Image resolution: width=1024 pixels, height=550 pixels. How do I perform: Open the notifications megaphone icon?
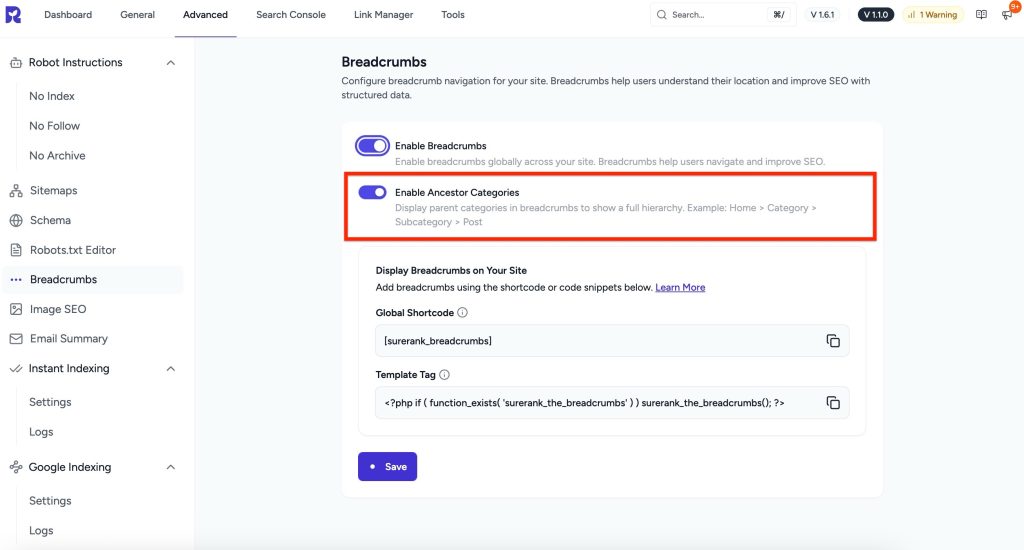1006,15
